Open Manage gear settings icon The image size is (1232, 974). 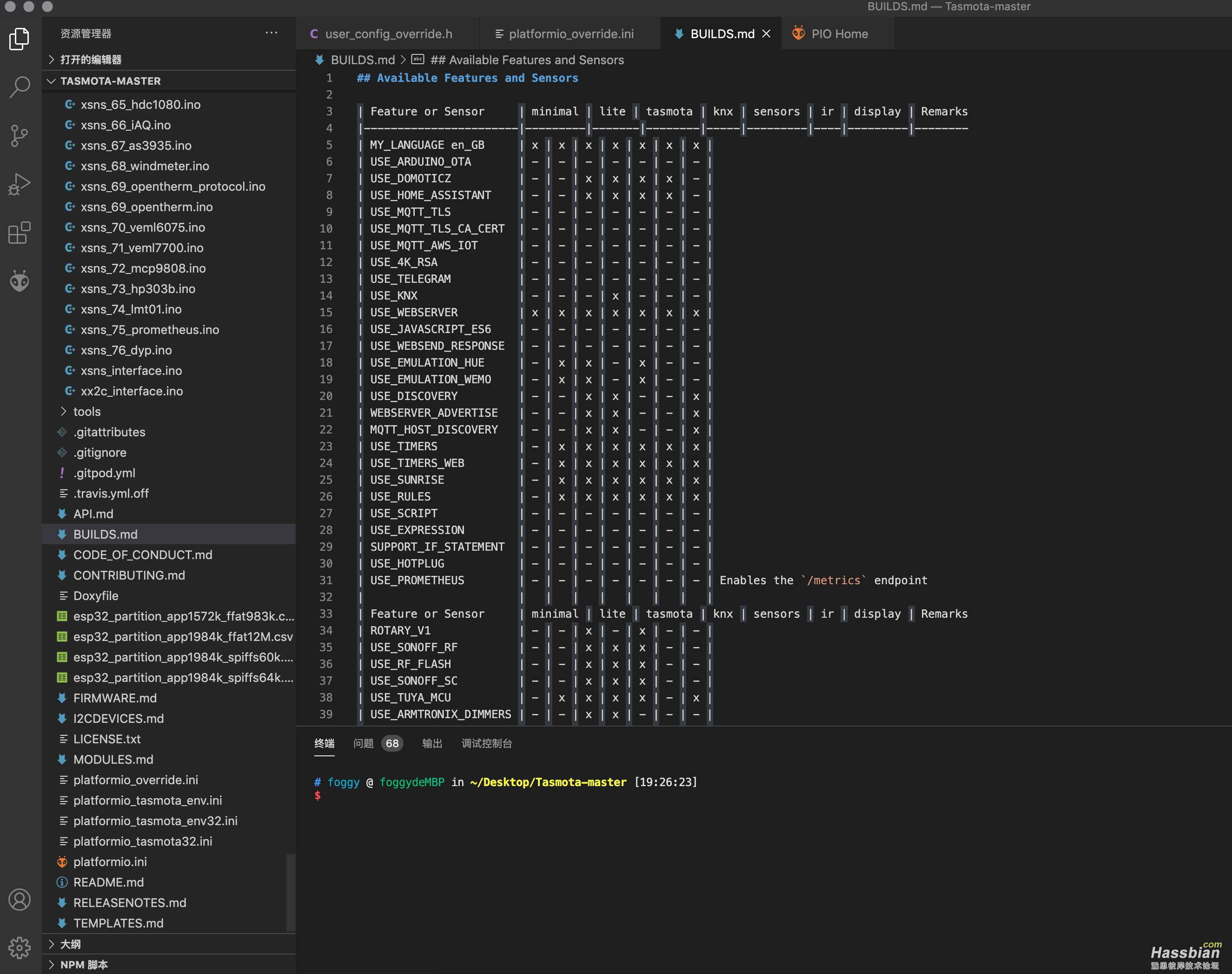pyautogui.click(x=20, y=947)
